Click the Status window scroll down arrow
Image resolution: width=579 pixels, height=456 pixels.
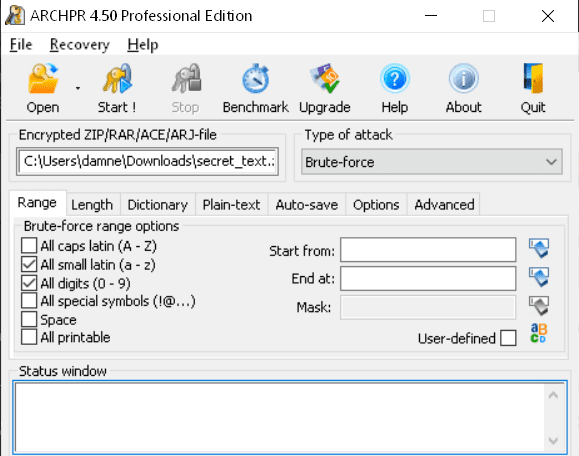coord(553,440)
